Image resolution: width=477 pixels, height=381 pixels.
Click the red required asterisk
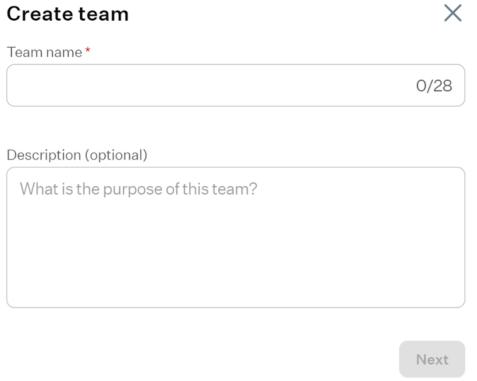[x=88, y=50]
